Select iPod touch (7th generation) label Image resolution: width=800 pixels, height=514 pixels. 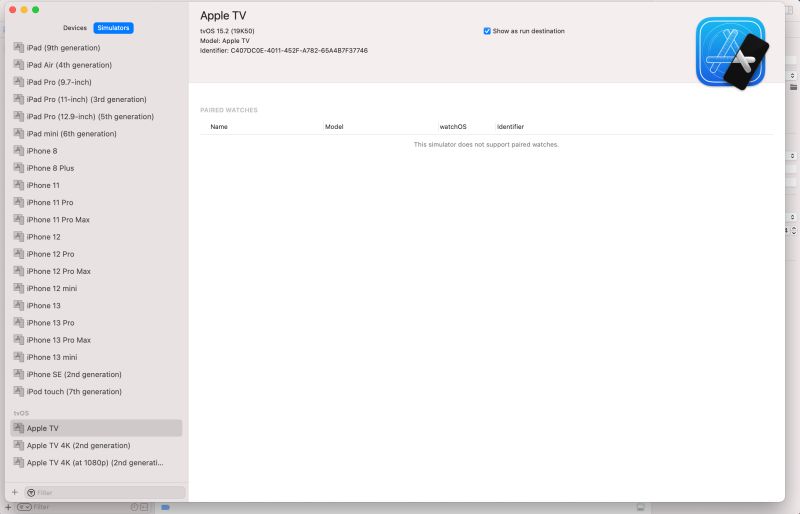point(74,391)
